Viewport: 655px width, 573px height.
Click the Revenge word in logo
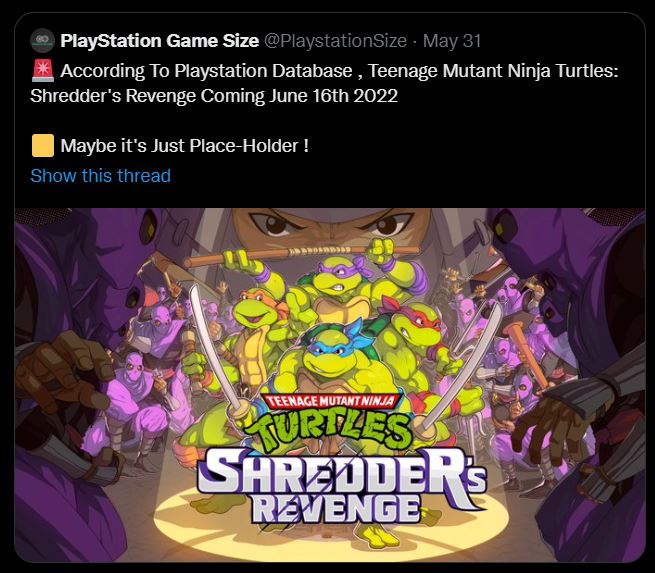pos(336,509)
